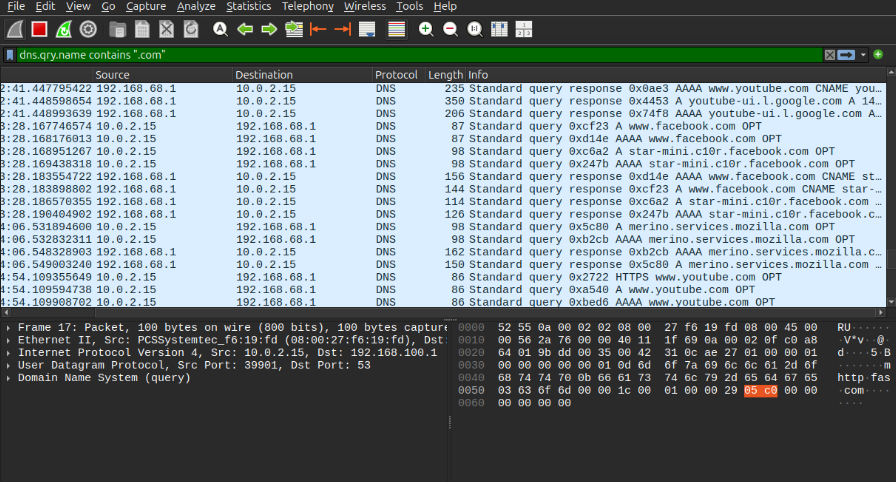Screen dimensions: 896x482
Task: Go forward in packet history green arrow
Action: click(269, 29)
